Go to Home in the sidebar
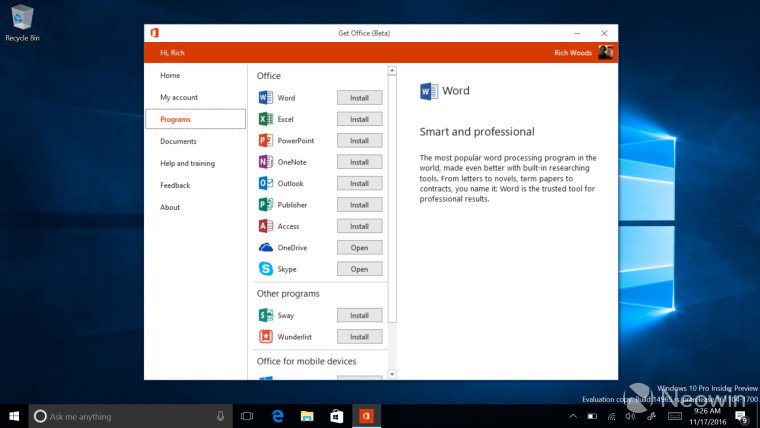 click(x=170, y=75)
